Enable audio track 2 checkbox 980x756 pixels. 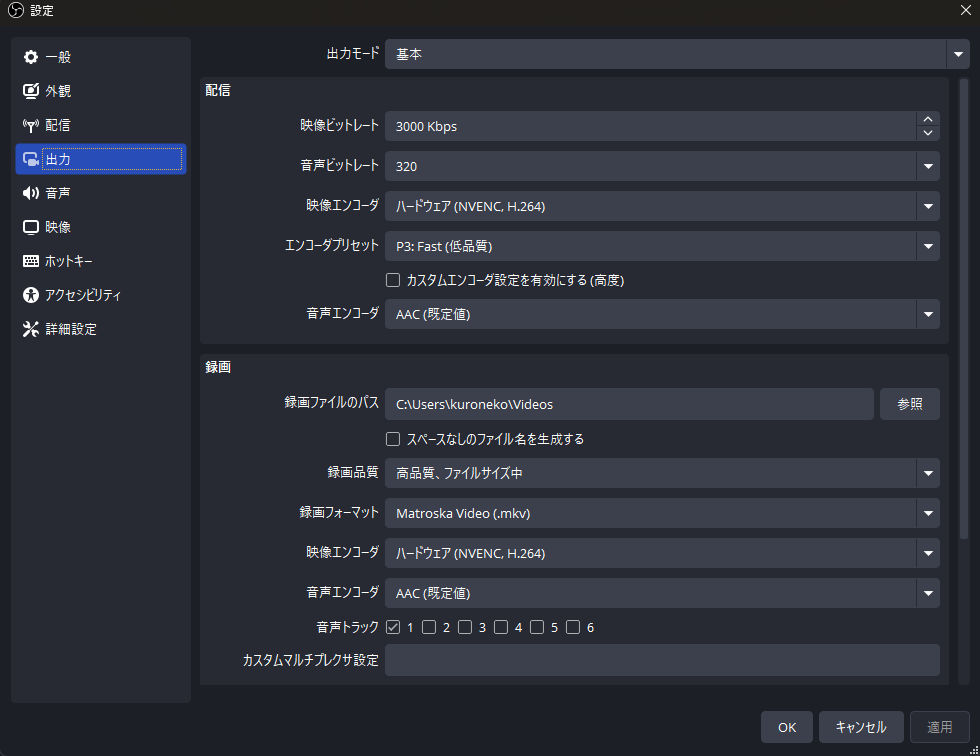(429, 628)
